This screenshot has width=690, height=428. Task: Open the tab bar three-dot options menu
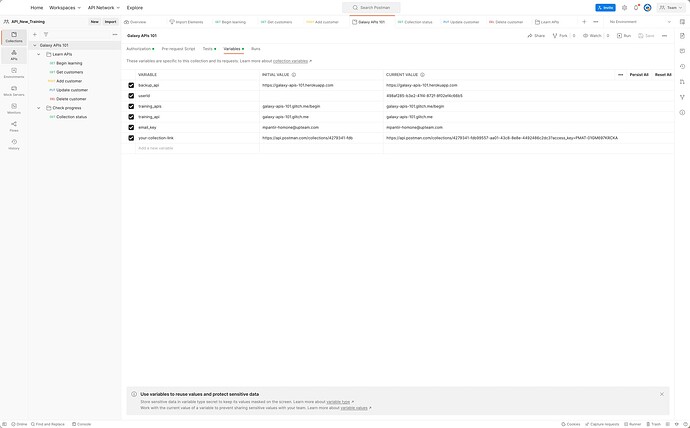[x=595, y=22]
